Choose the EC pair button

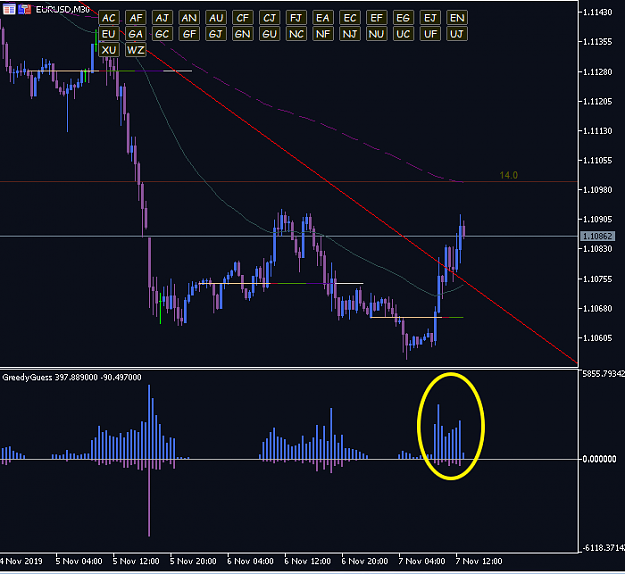[350, 18]
